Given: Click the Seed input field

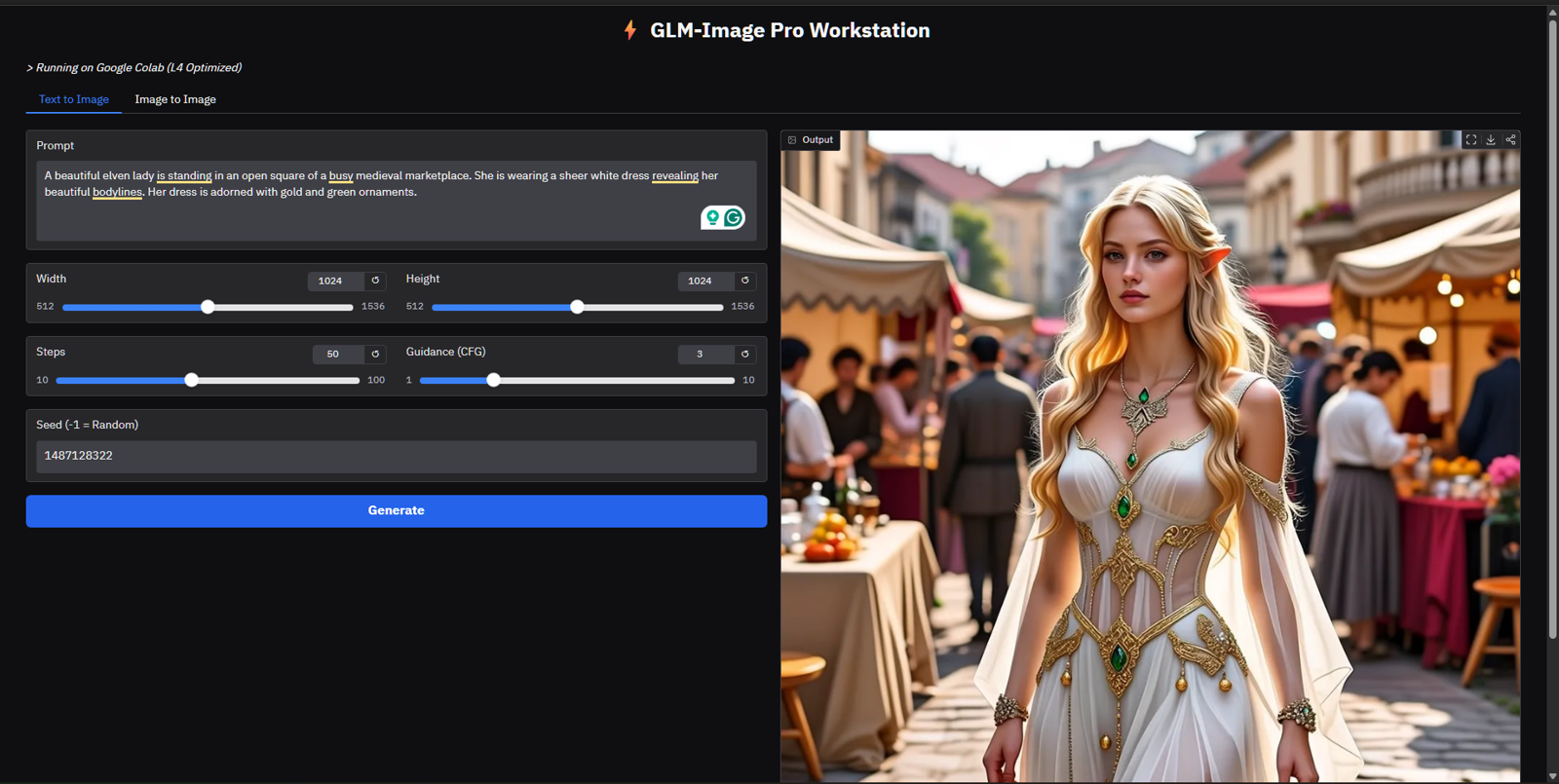Looking at the screenshot, I should [397, 457].
